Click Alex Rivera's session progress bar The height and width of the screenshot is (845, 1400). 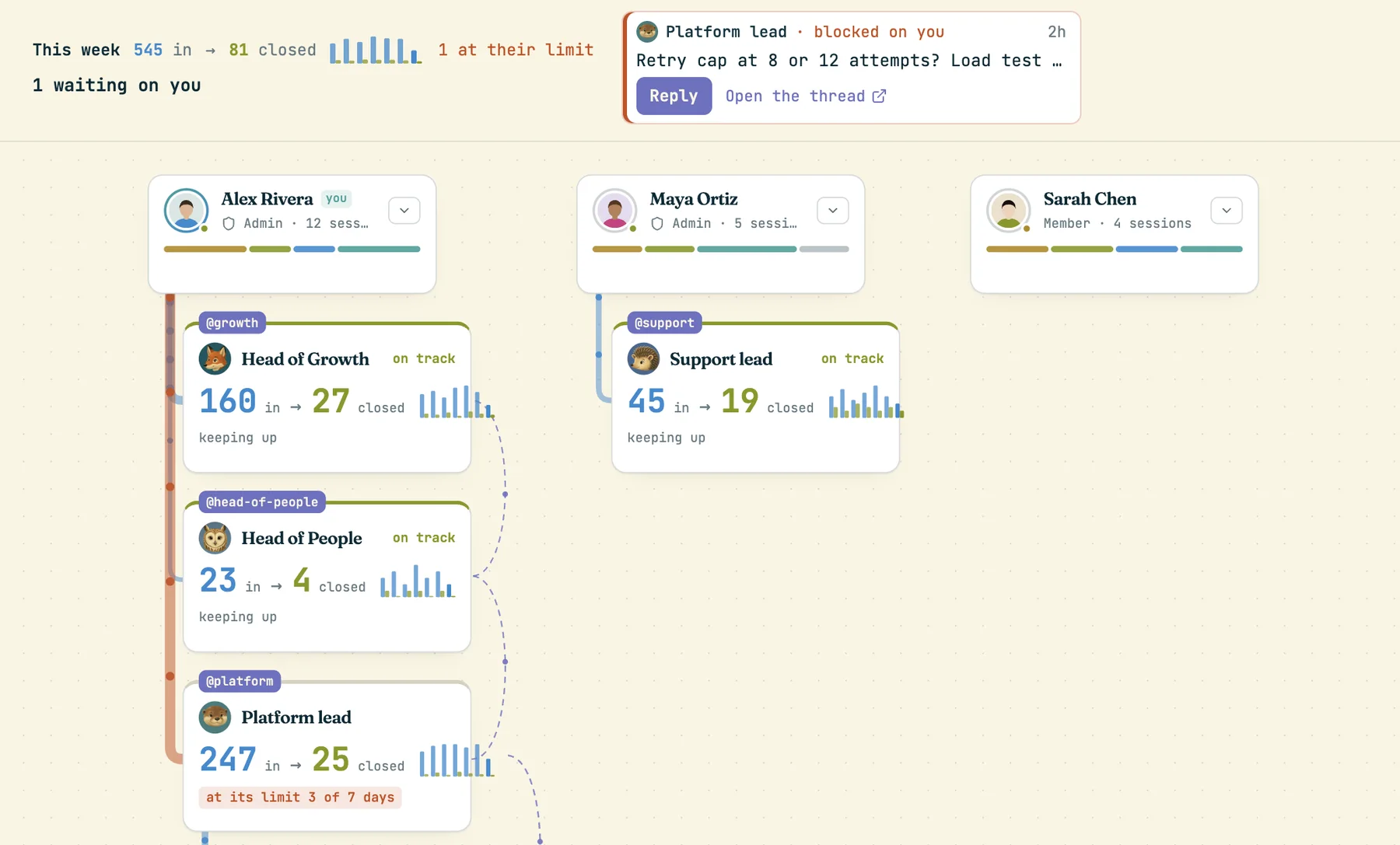click(292, 250)
